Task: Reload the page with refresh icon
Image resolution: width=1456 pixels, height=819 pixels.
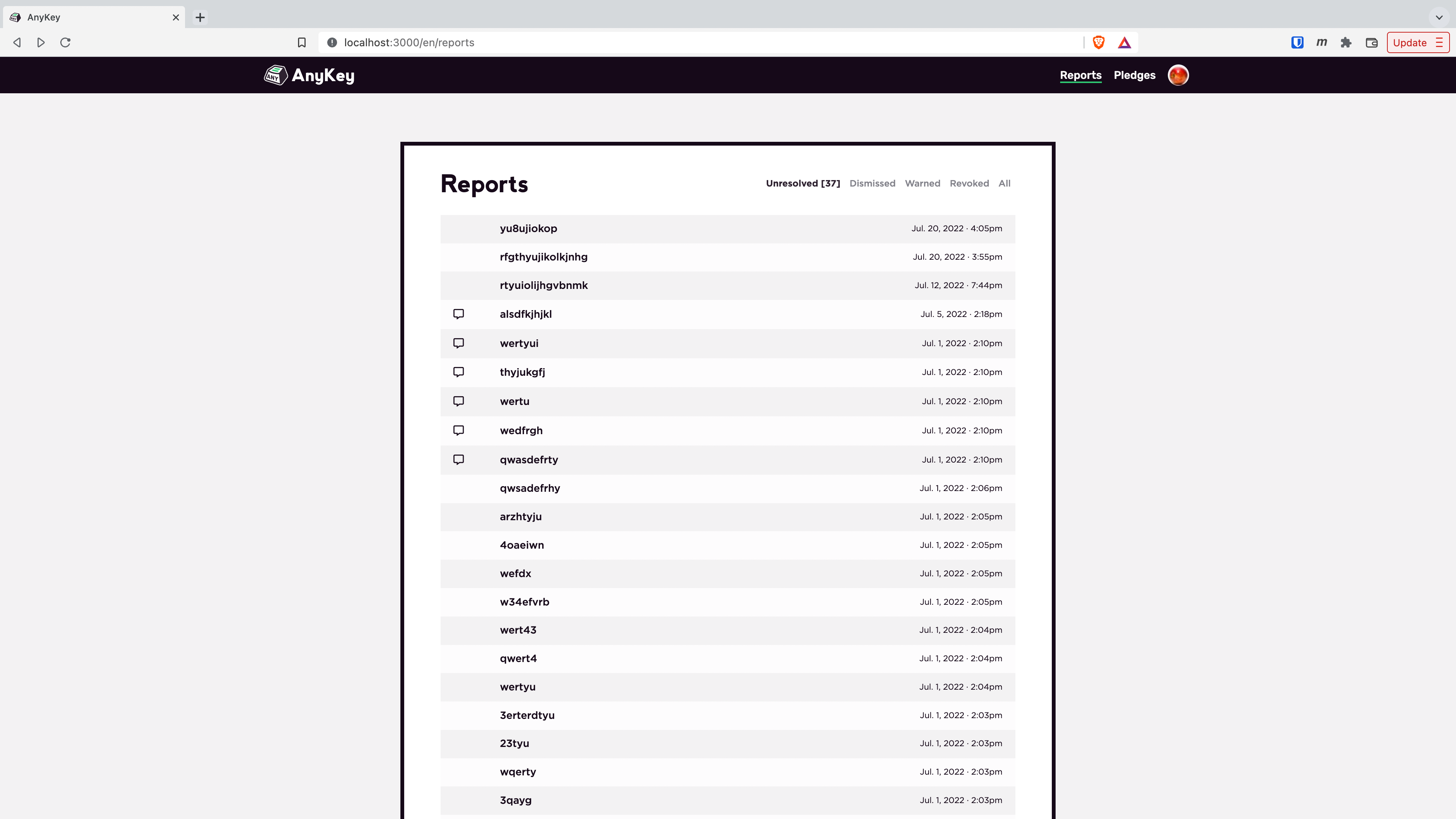Action: coord(65,42)
